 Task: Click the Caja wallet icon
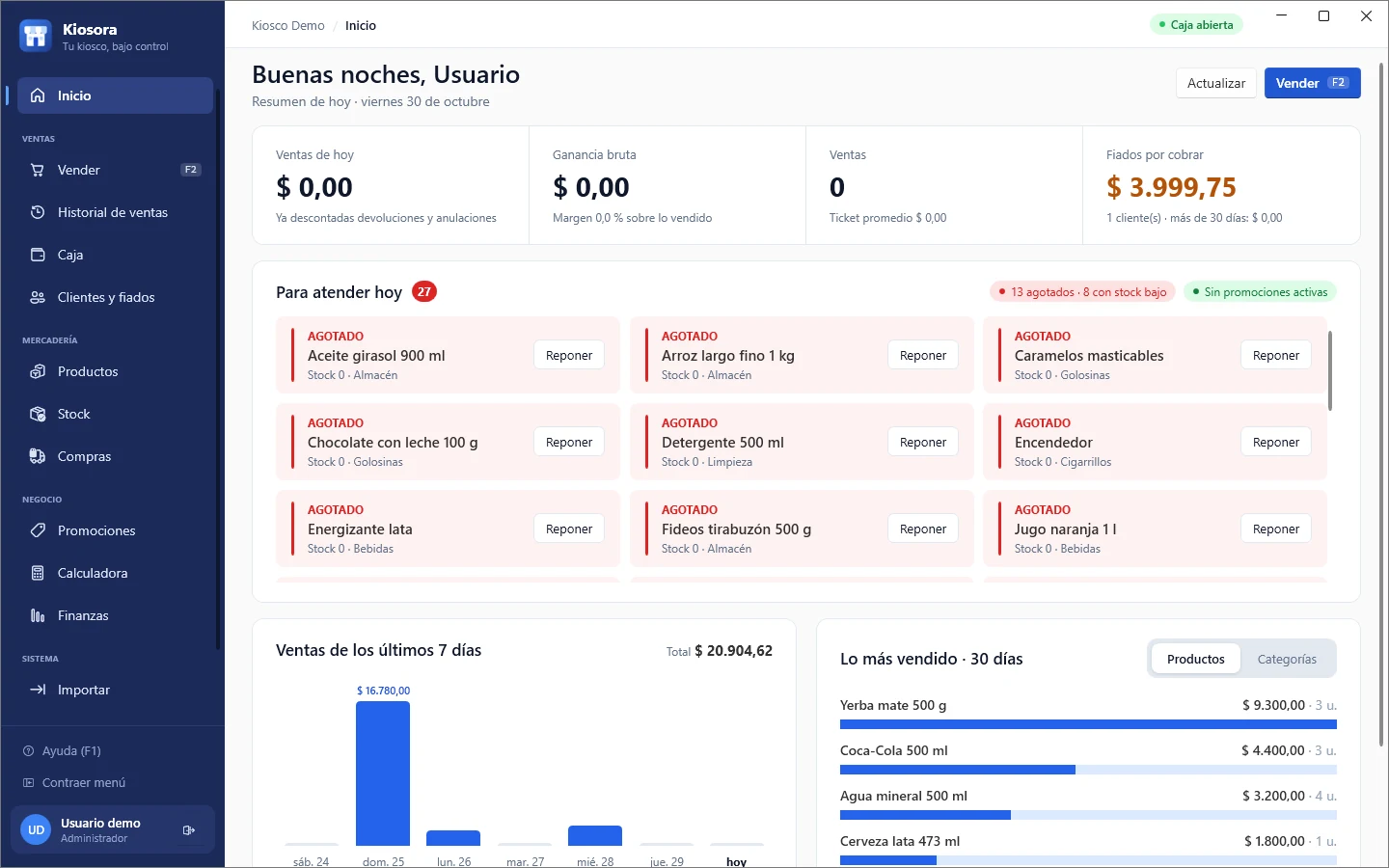38,255
